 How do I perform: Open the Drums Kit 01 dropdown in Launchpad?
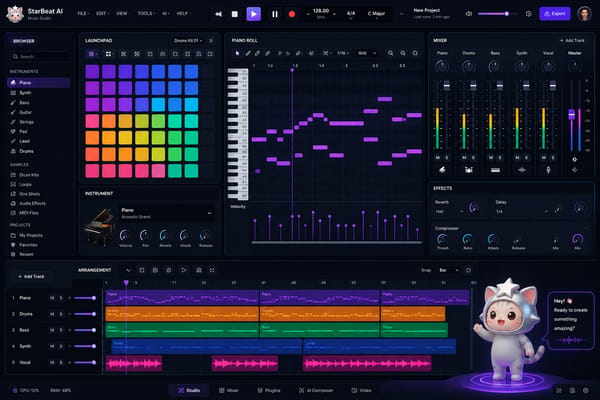click(188, 41)
